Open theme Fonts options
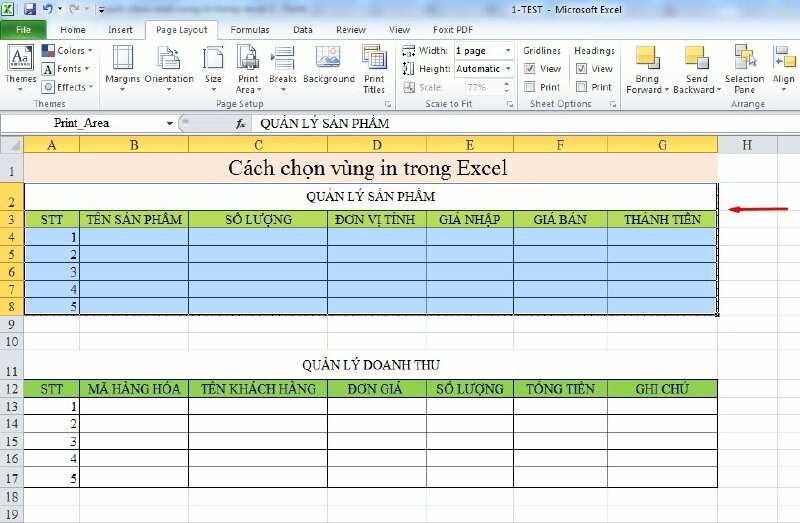 tap(66, 69)
